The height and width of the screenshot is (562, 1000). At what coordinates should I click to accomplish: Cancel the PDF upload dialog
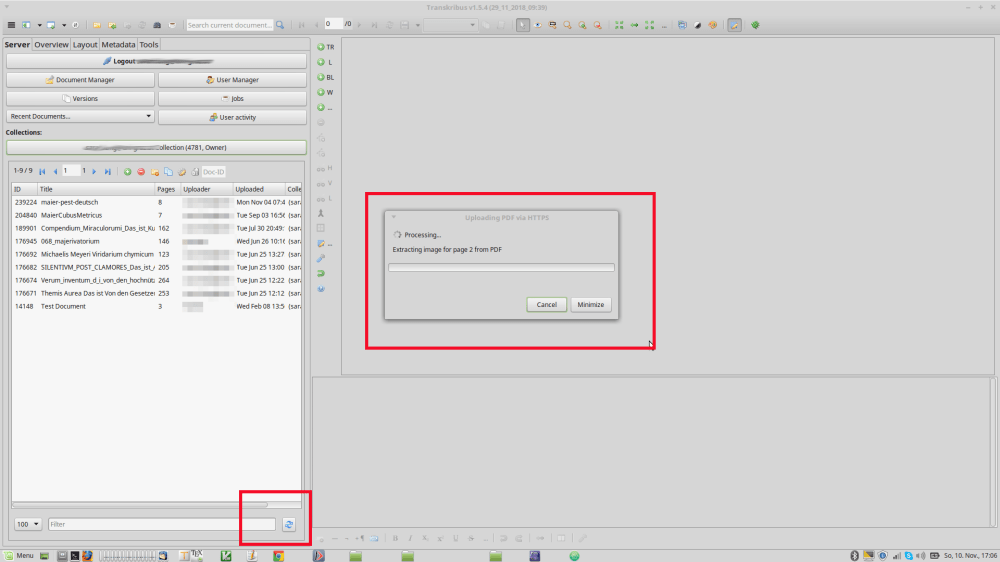(547, 305)
